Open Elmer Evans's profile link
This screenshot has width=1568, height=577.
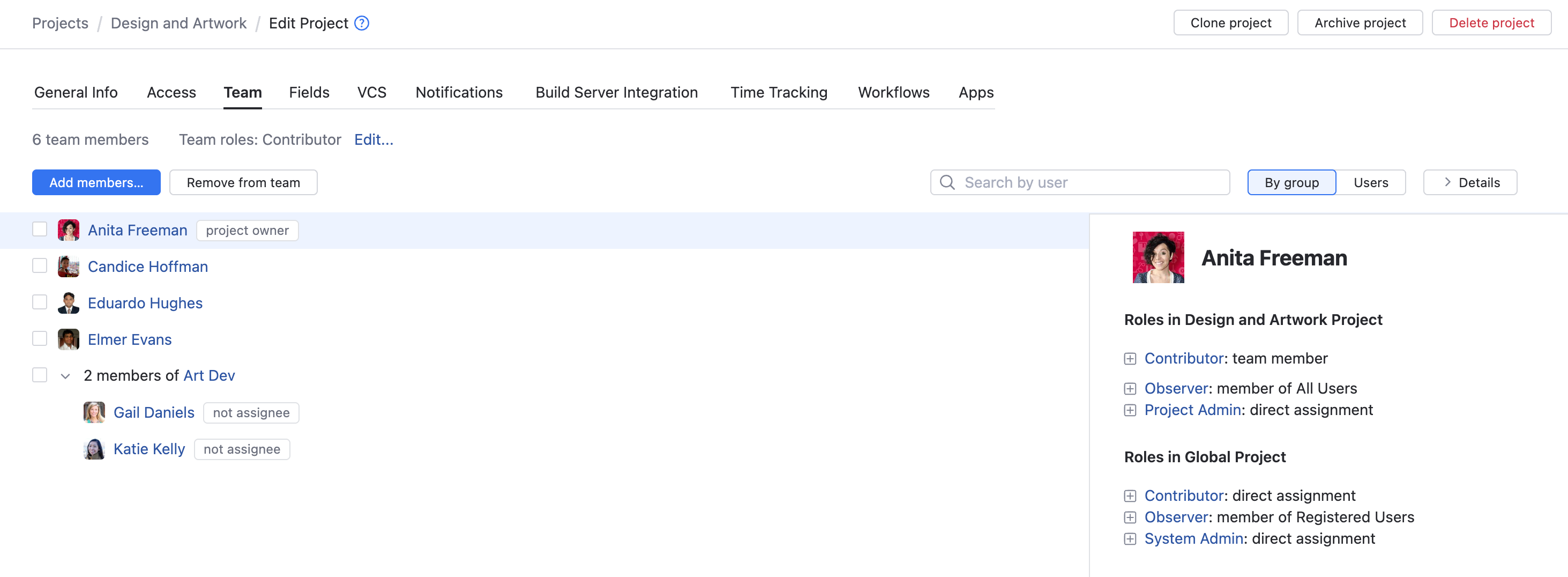click(130, 340)
